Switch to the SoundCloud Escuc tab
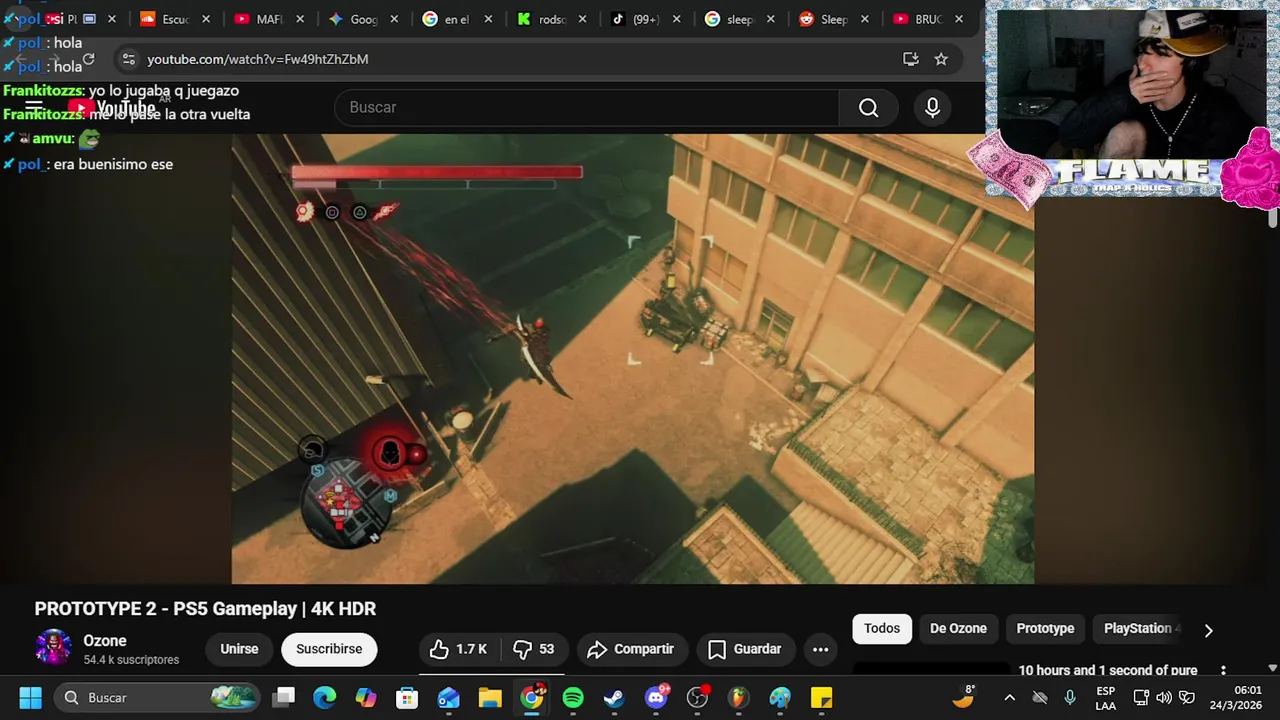1280x720 pixels. [x=175, y=19]
